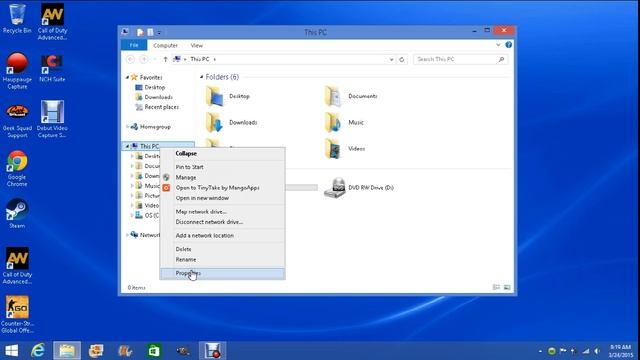Open the Geek Squad Support icon
Image resolution: width=640 pixels, height=360 pixels.
tap(17, 120)
